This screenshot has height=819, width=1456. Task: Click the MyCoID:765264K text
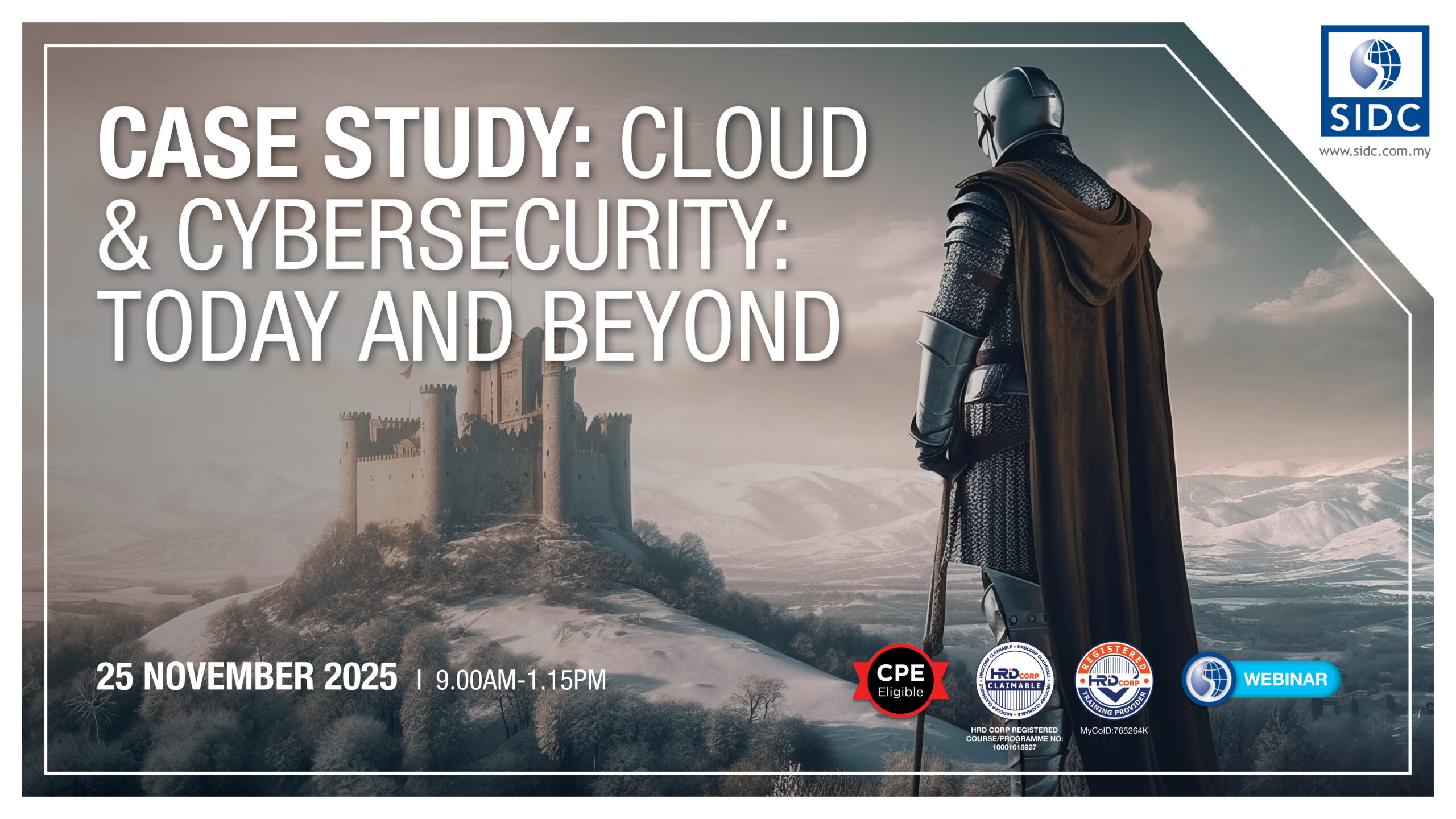1114,731
